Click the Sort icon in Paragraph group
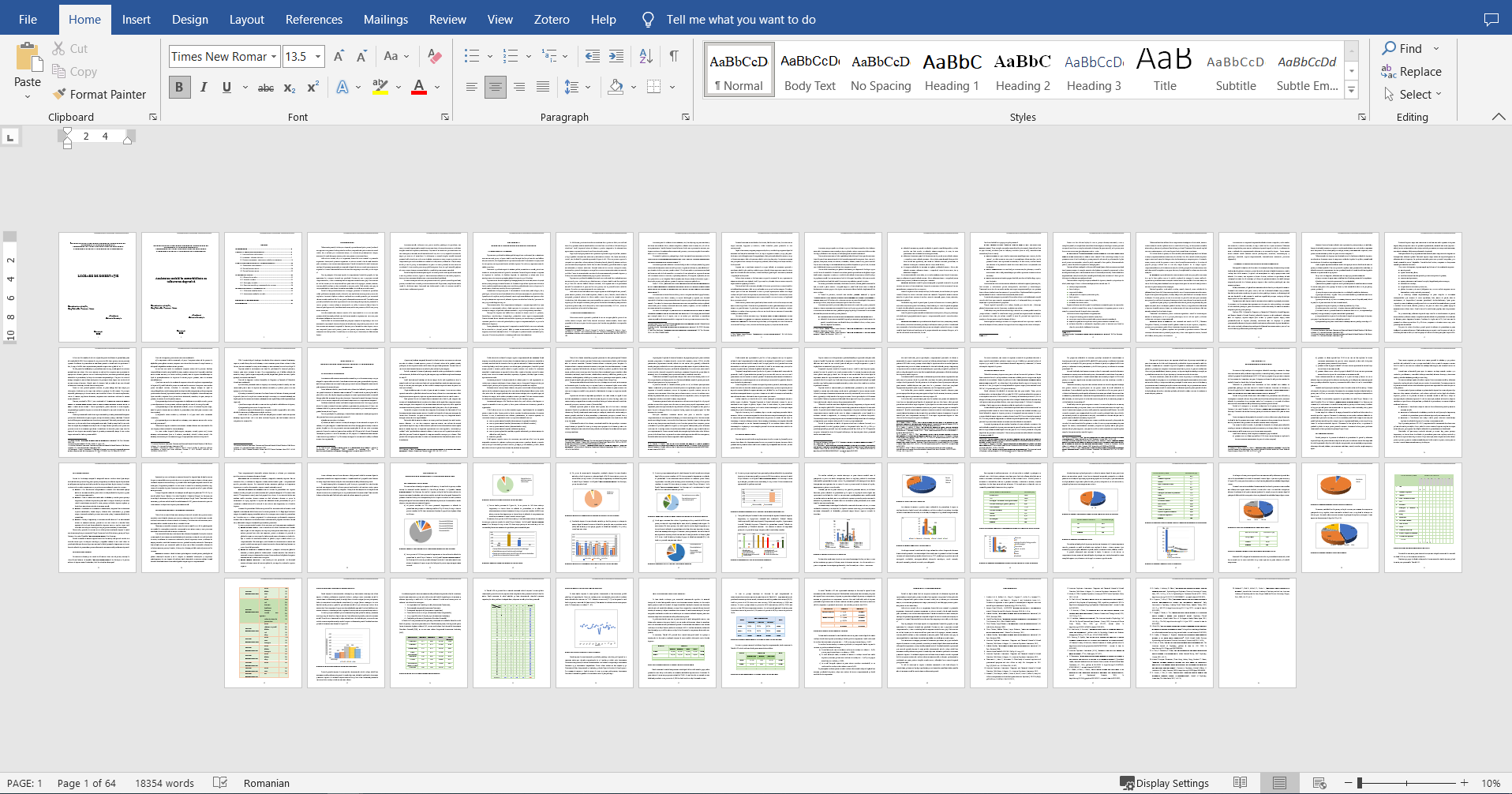This screenshot has height=794, width=1512. coord(646,56)
